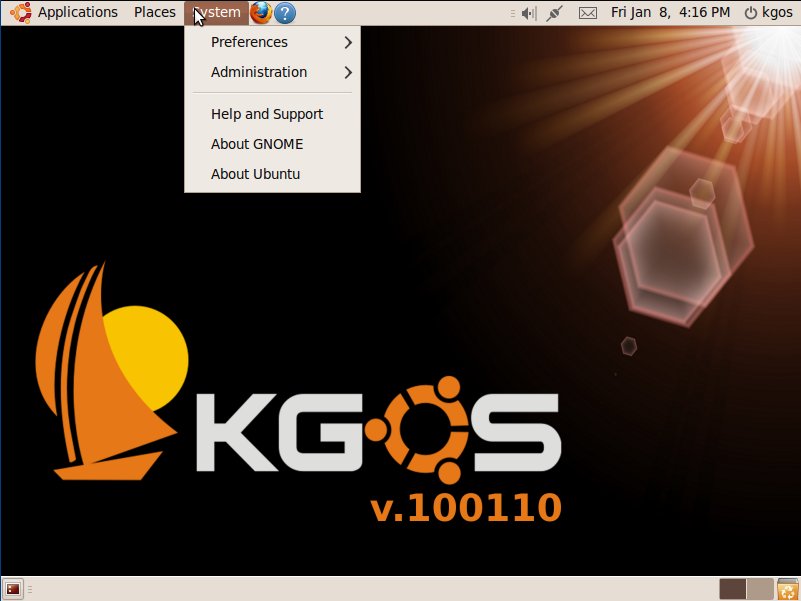Open the Applications menu
The width and height of the screenshot is (801, 601).
click(x=77, y=13)
